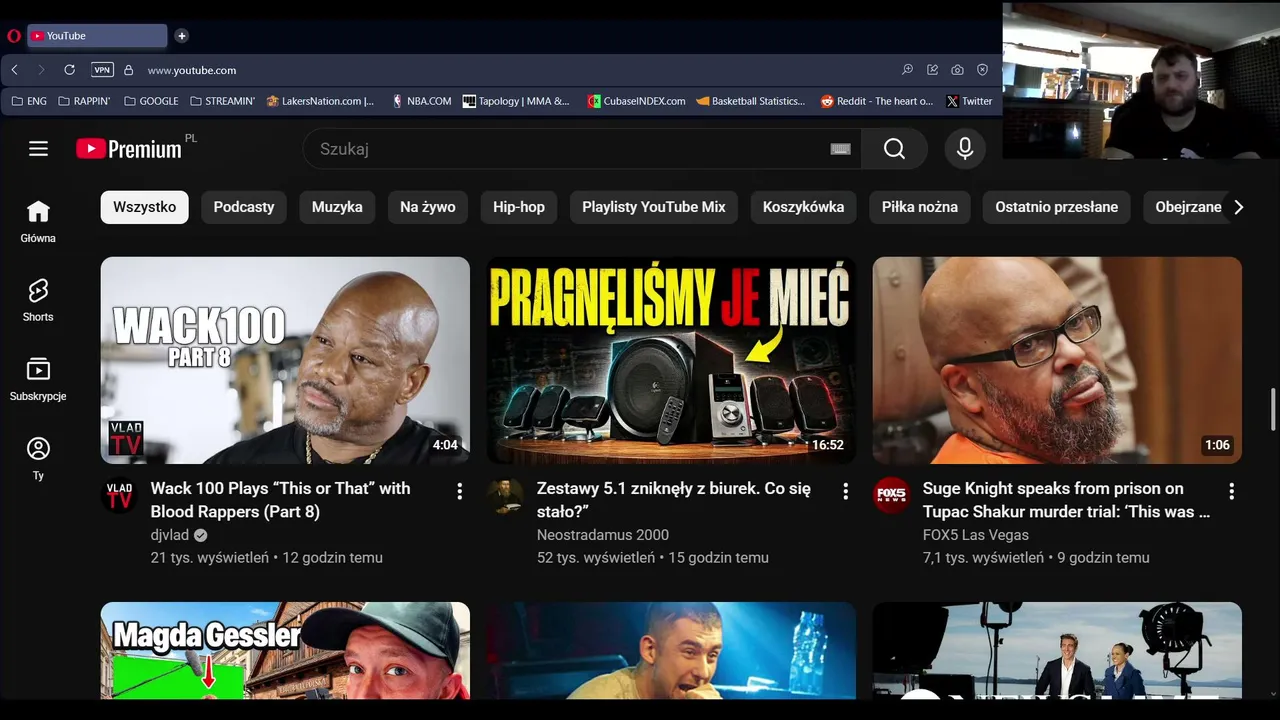Click the padlock site security icon
This screenshot has width=1280, height=720.
(128, 70)
